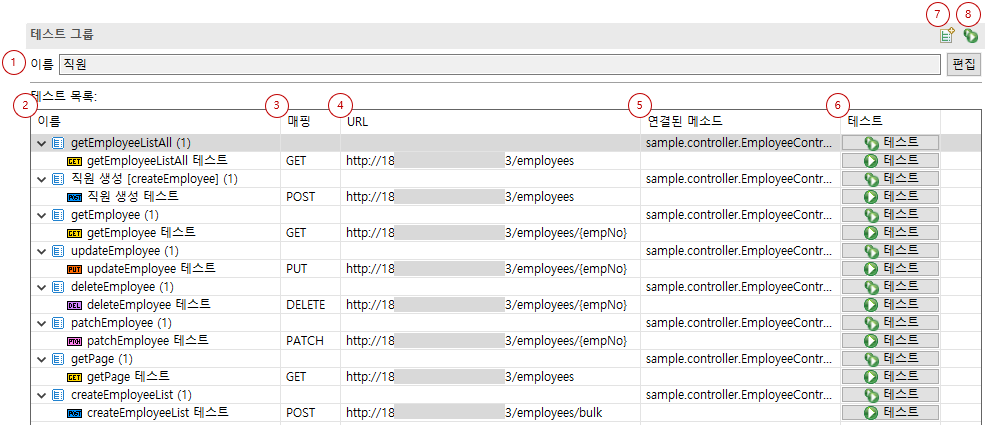This screenshot has height=425, width=985.
Task: Click the 매핑 column header
Action: 299,121
